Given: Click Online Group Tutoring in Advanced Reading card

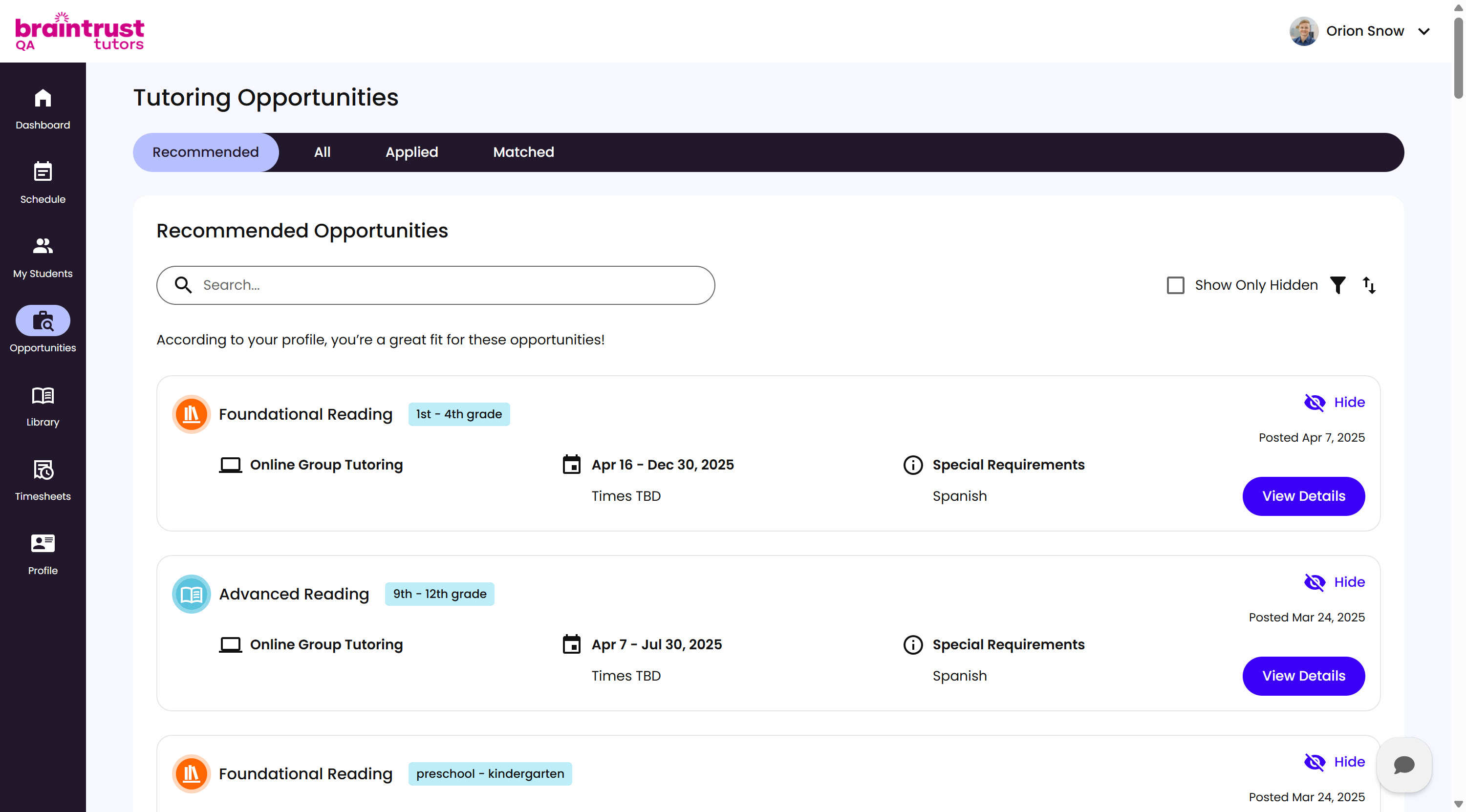Looking at the screenshot, I should point(326,645).
